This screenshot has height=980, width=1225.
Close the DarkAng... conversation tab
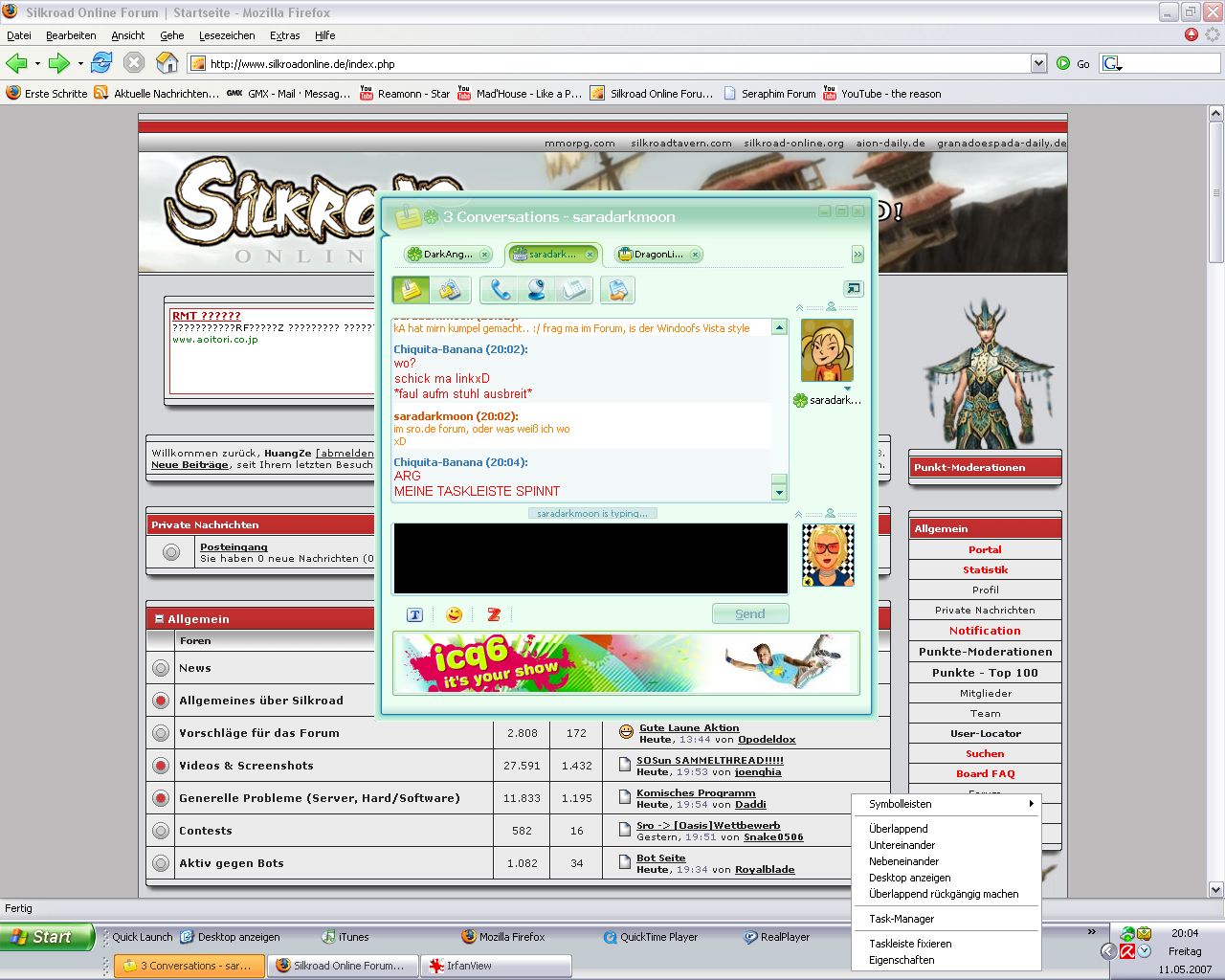[485, 255]
